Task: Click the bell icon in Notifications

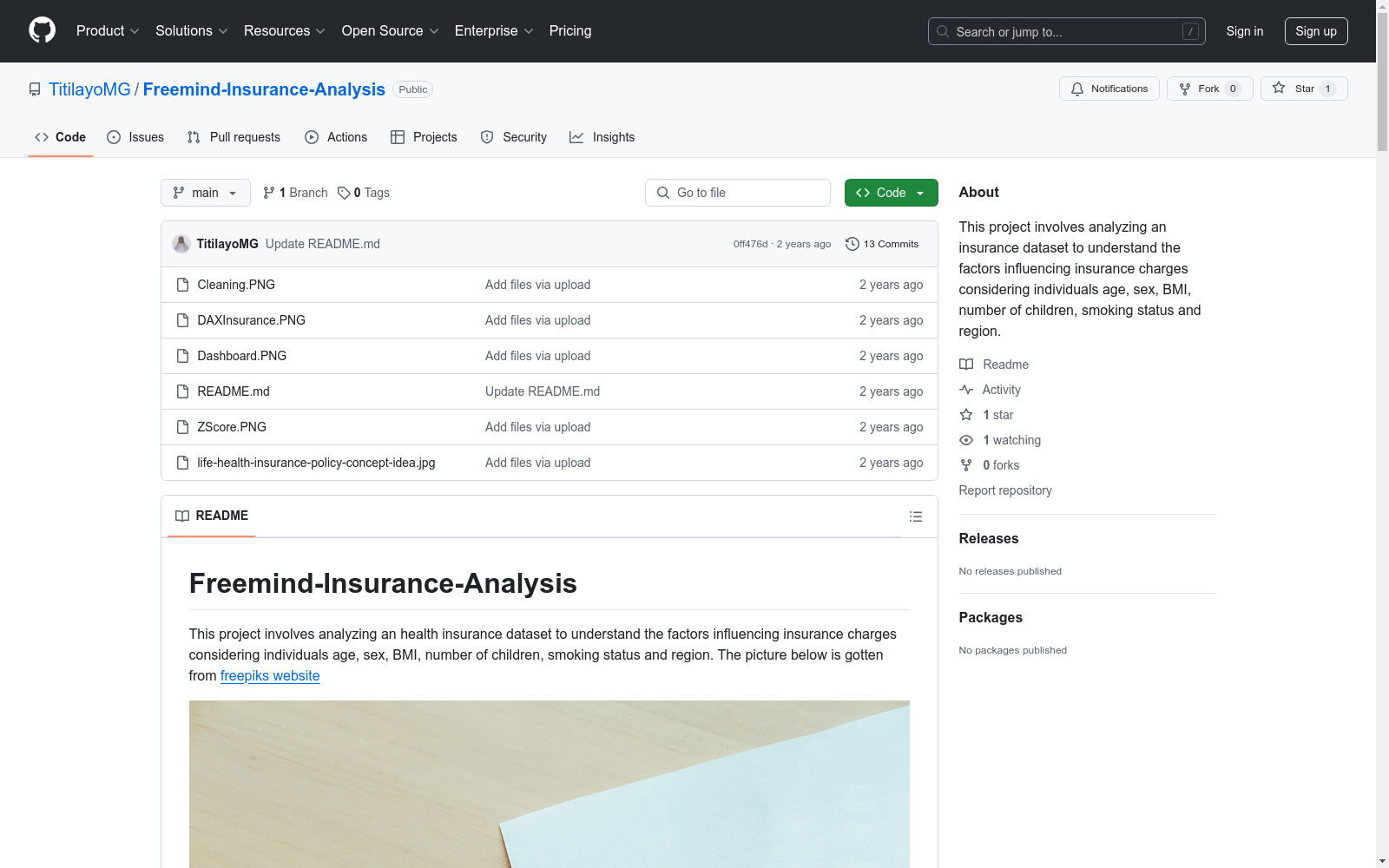Action: click(1077, 89)
